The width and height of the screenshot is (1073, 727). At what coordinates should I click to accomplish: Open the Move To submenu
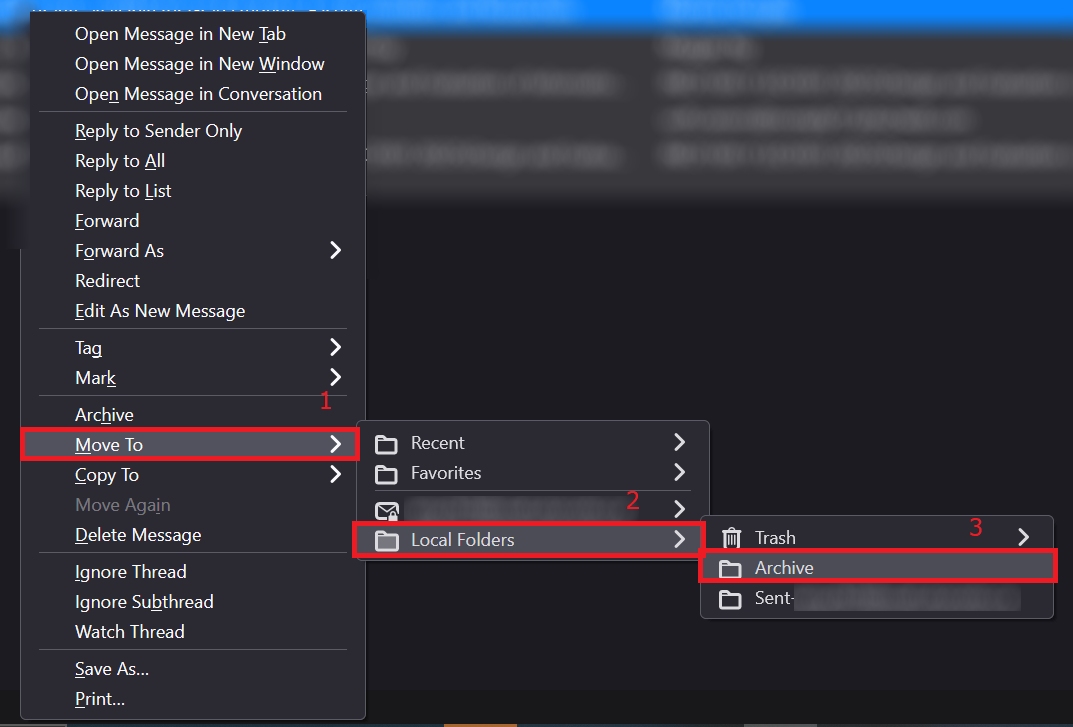click(190, 445)
